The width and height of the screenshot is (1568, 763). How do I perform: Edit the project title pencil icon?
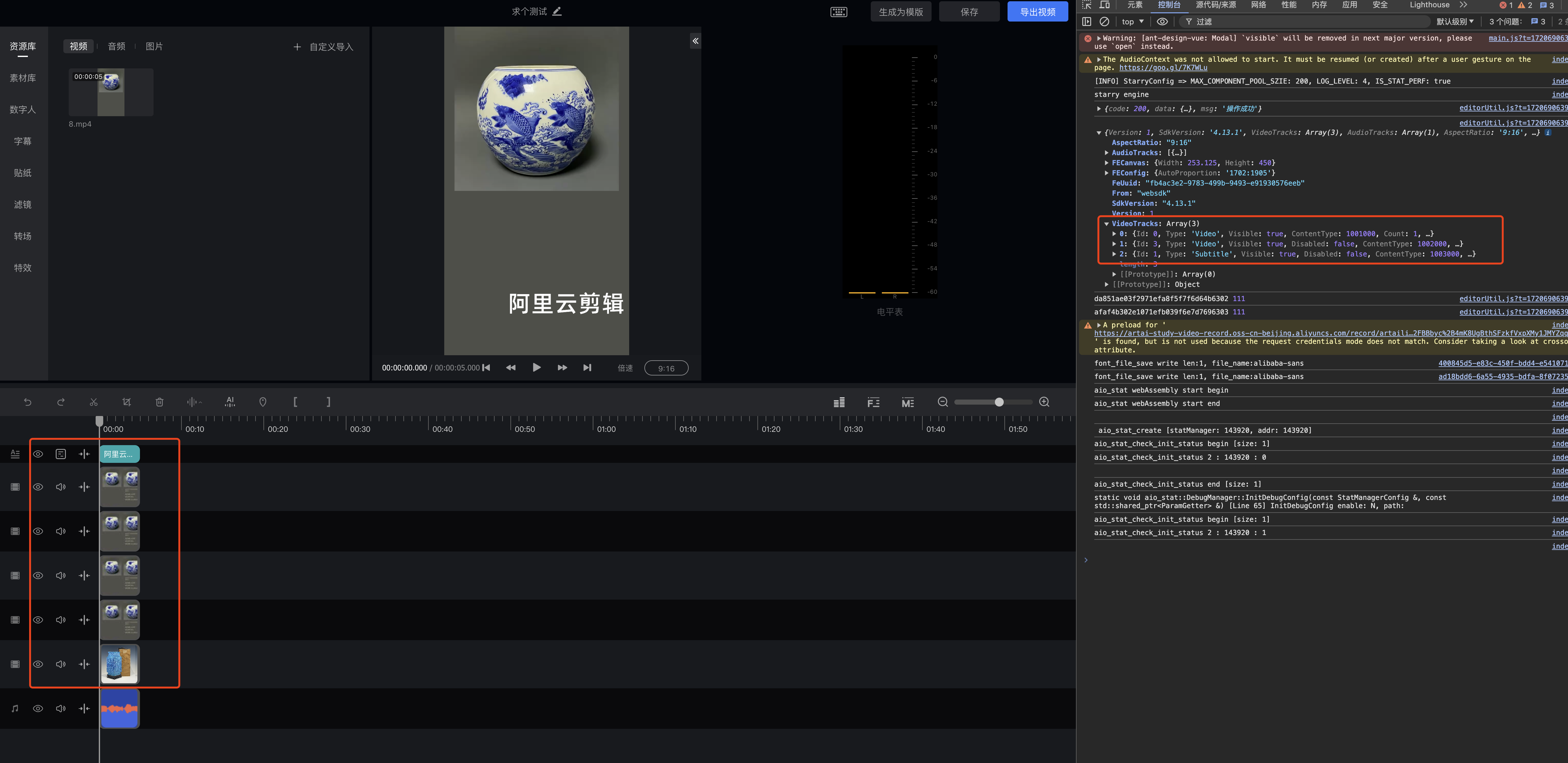click(x=557, y=11)
